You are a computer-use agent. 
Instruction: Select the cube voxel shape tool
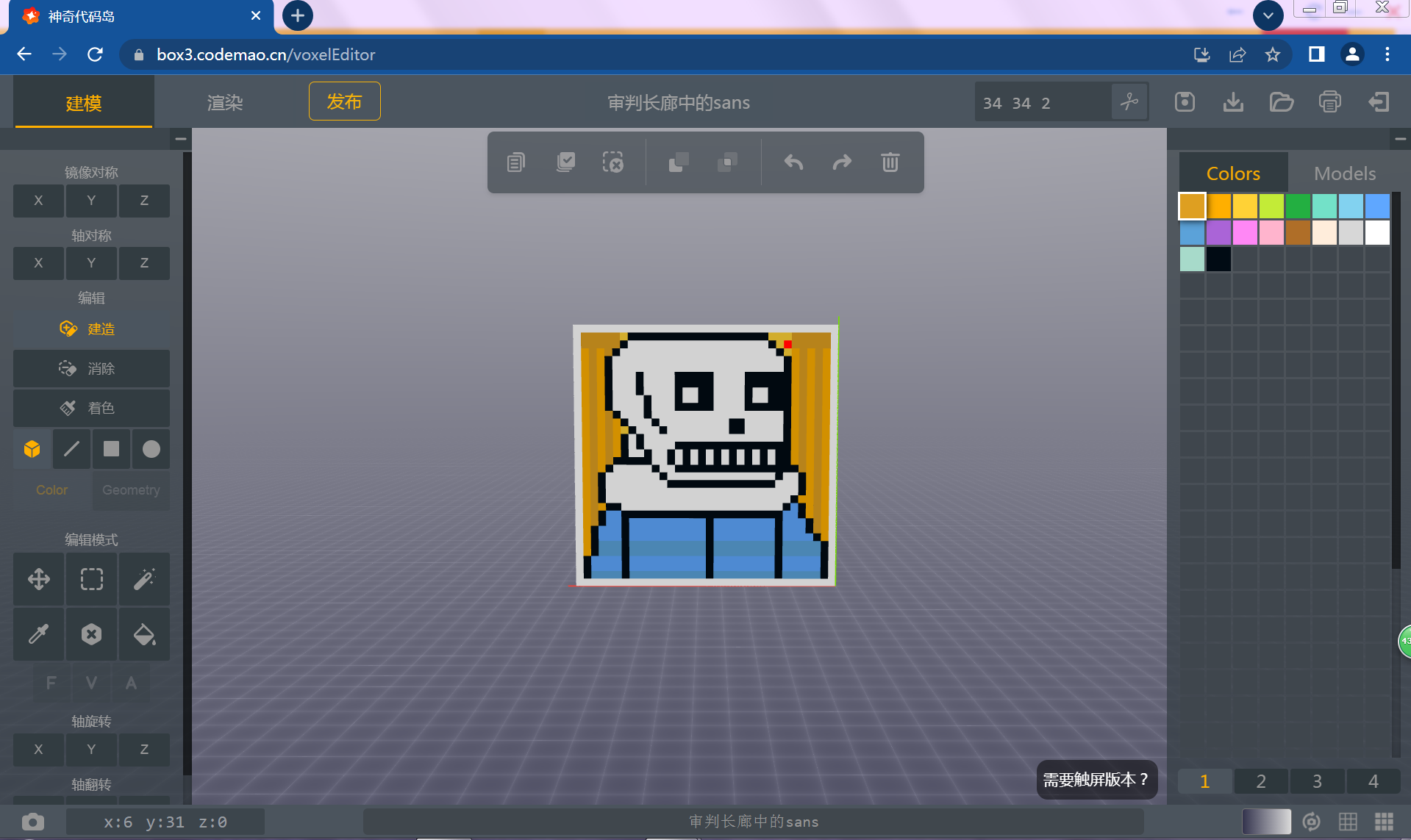coord(32,449)
